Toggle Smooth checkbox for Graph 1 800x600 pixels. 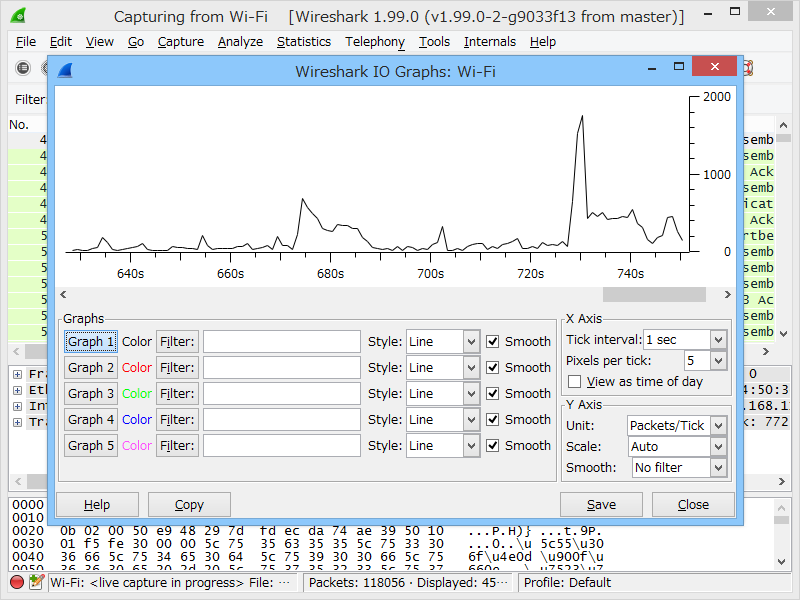(492, 341)
